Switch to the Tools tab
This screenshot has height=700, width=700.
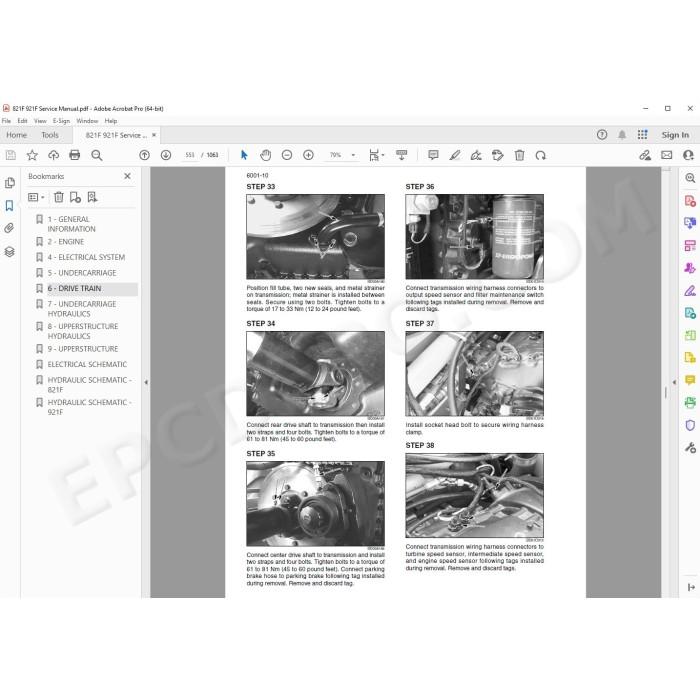coord(50,135)
